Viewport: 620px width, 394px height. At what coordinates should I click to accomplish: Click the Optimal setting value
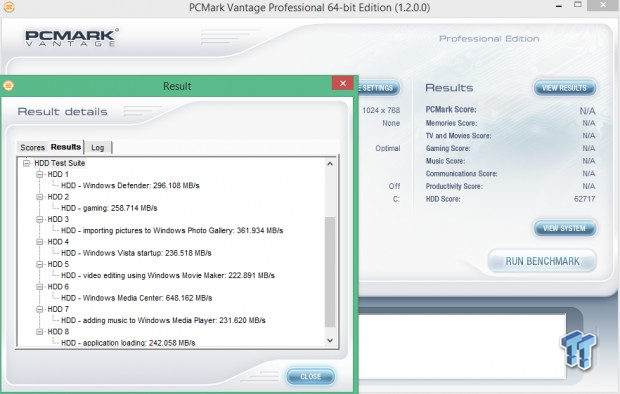388,148
